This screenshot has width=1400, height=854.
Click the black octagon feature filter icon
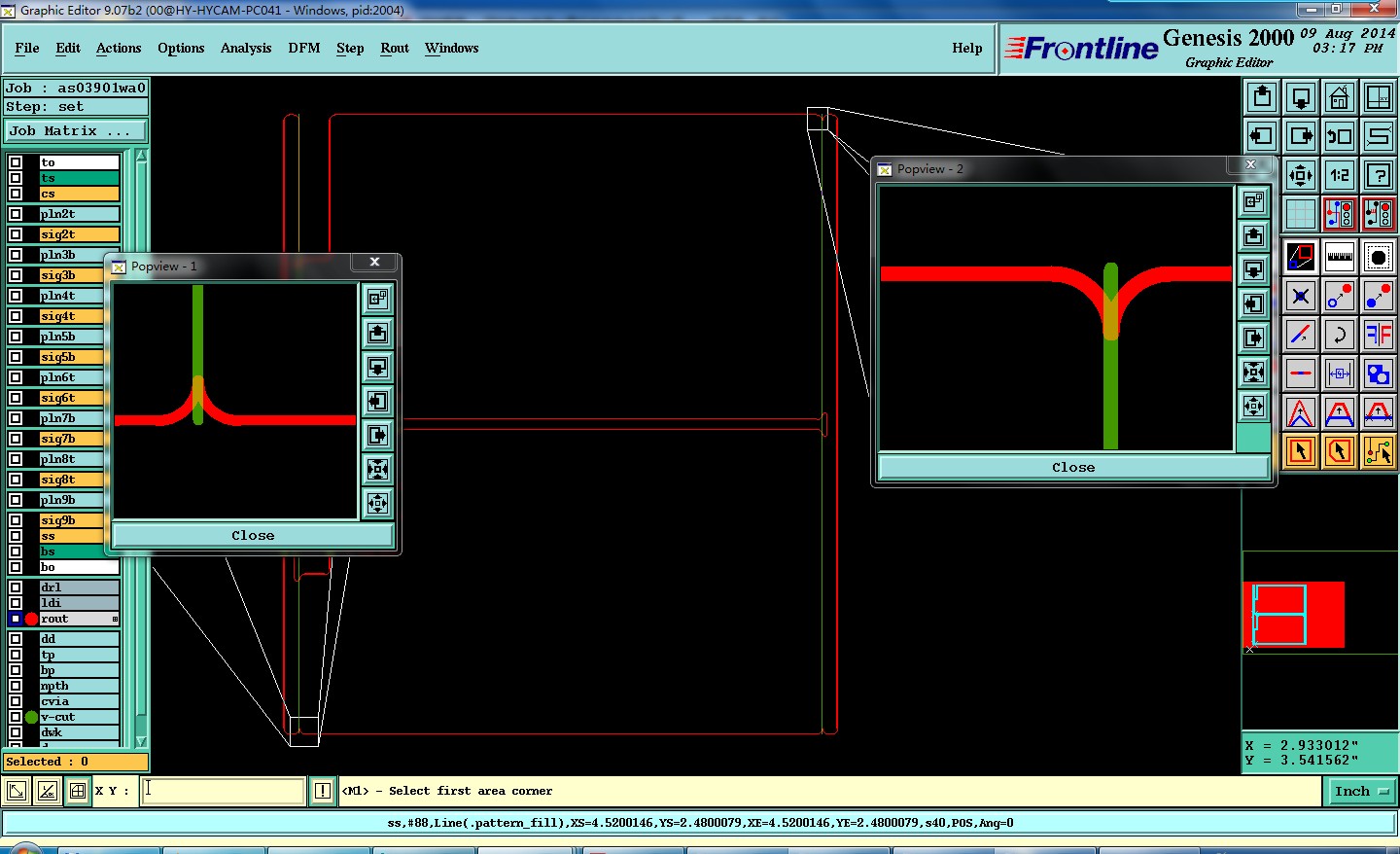pyautogui.click(x=1378, y=257)
